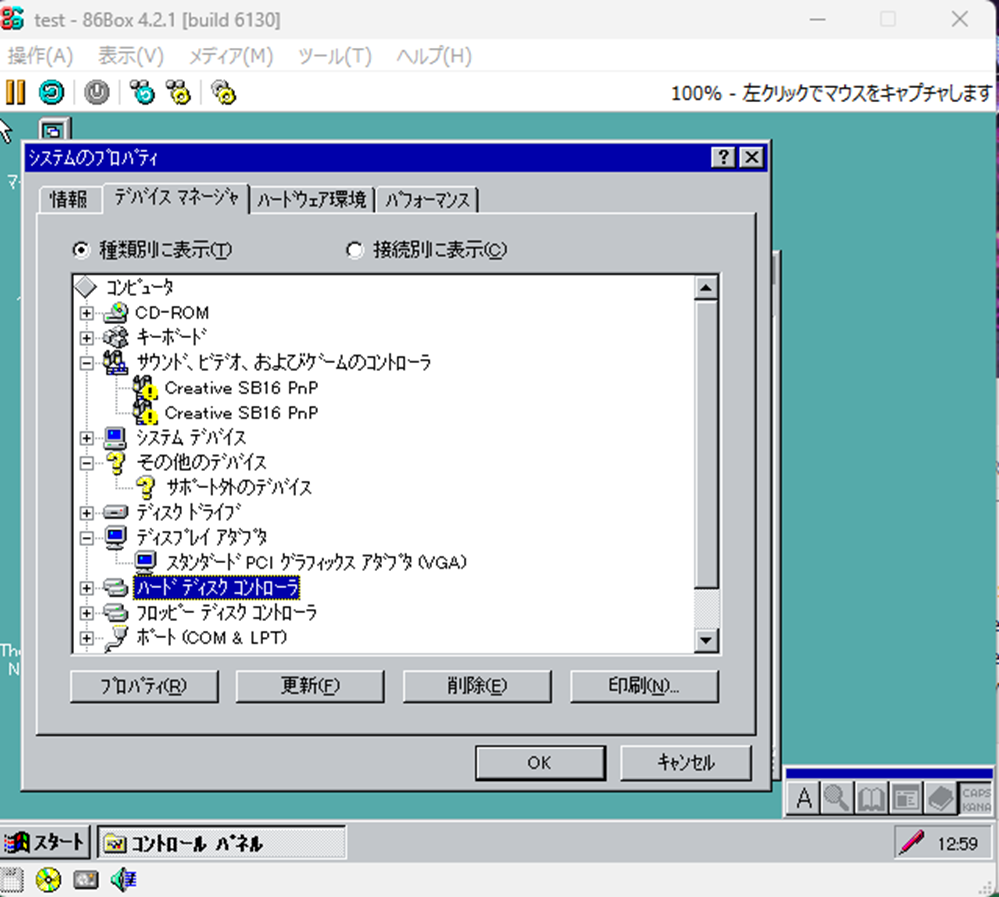Select the 種類別に表示 radio button

tap(81, 250)
